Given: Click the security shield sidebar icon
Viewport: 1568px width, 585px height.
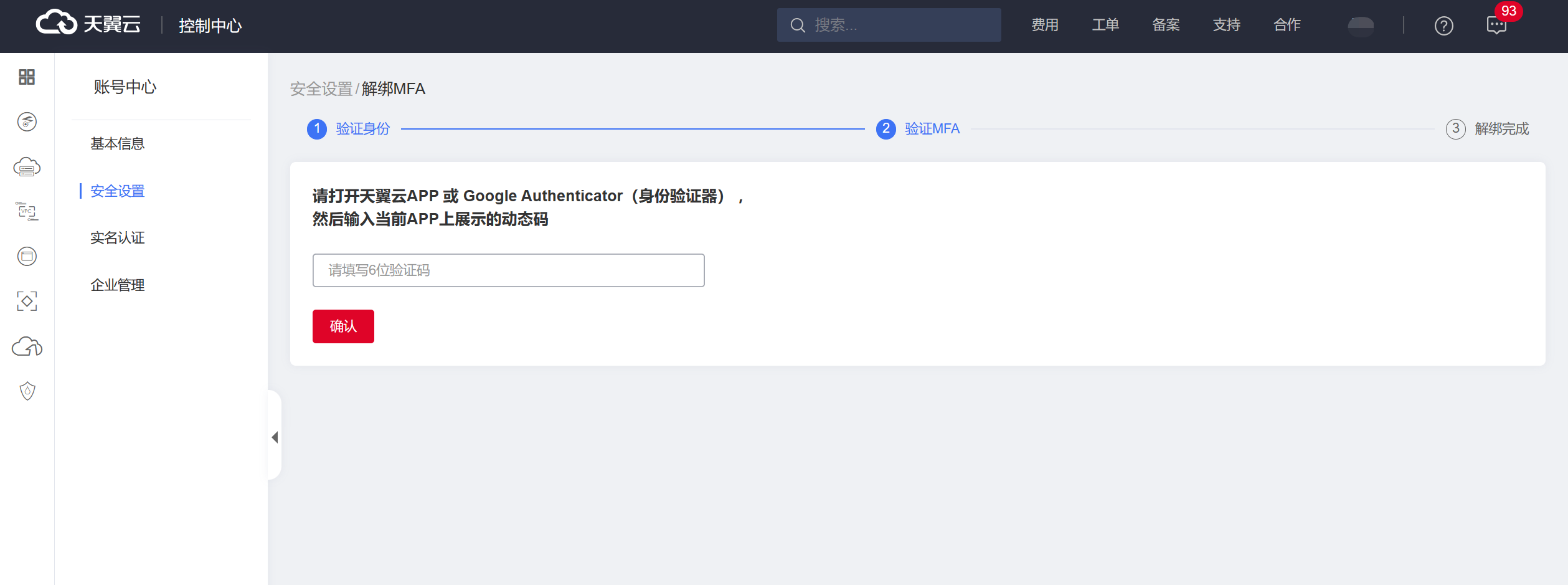Looking at the screenshot, I should (27, 391).
